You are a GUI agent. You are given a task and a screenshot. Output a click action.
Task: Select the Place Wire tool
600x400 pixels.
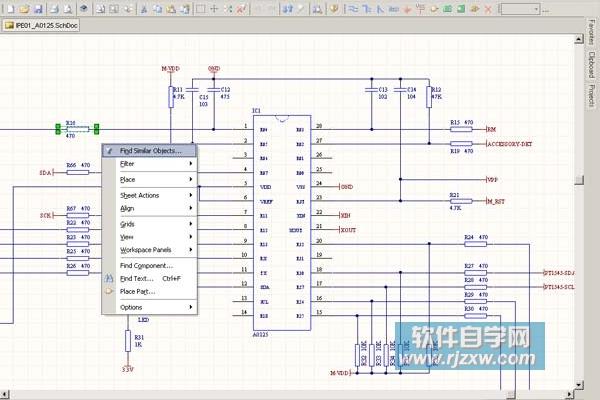click(353, 8)
